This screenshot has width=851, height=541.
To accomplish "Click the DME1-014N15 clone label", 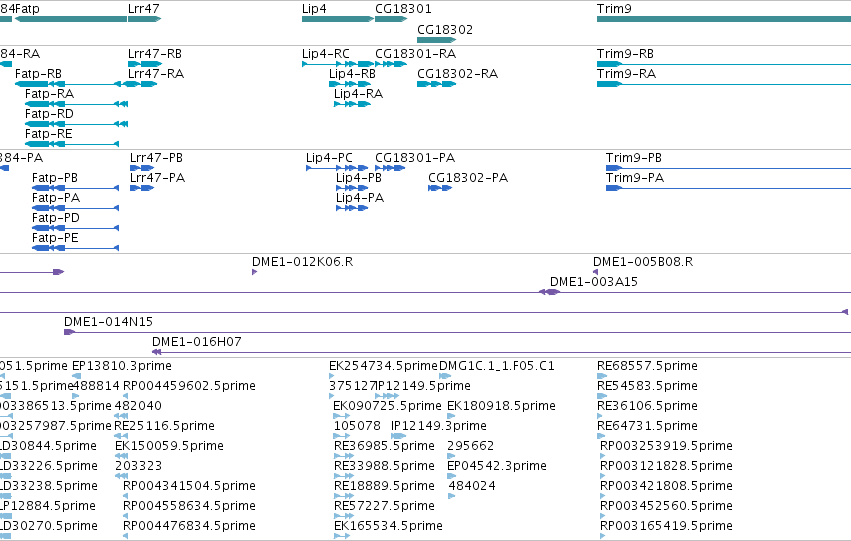I will (x=109, y=322).
